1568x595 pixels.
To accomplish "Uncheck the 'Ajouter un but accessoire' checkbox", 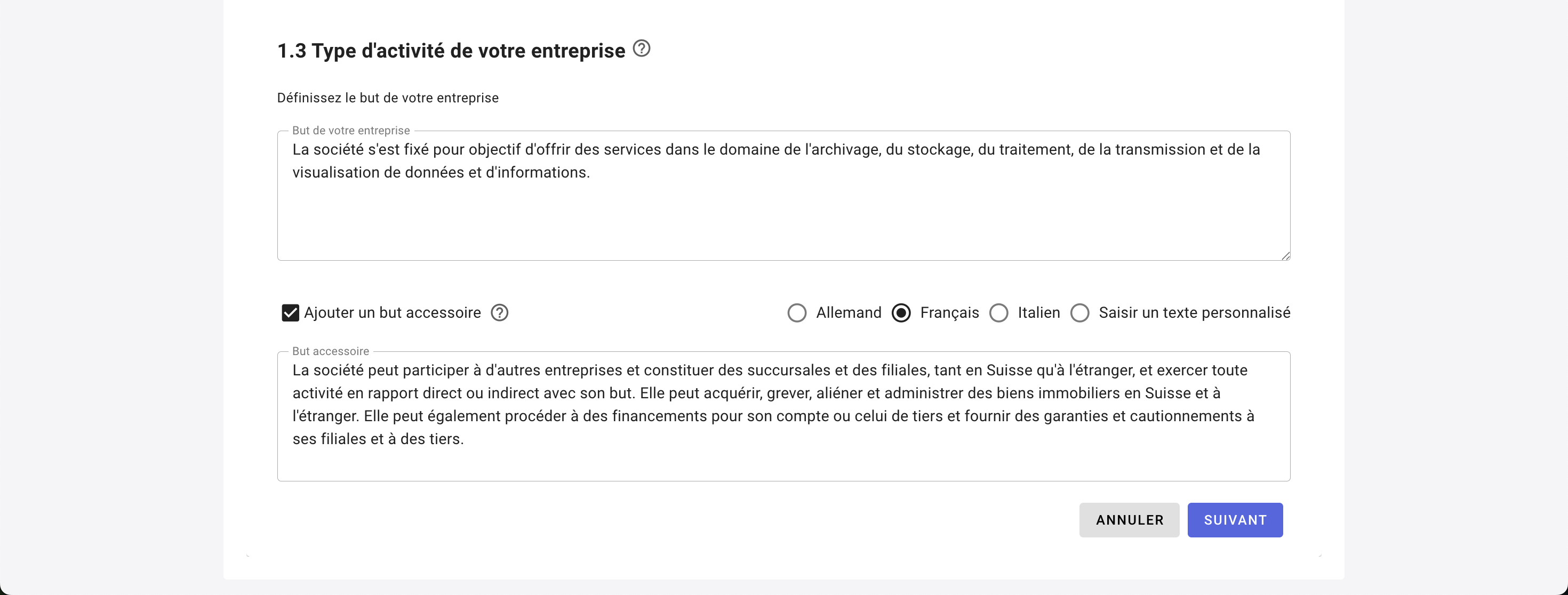I will click(290, 313).
